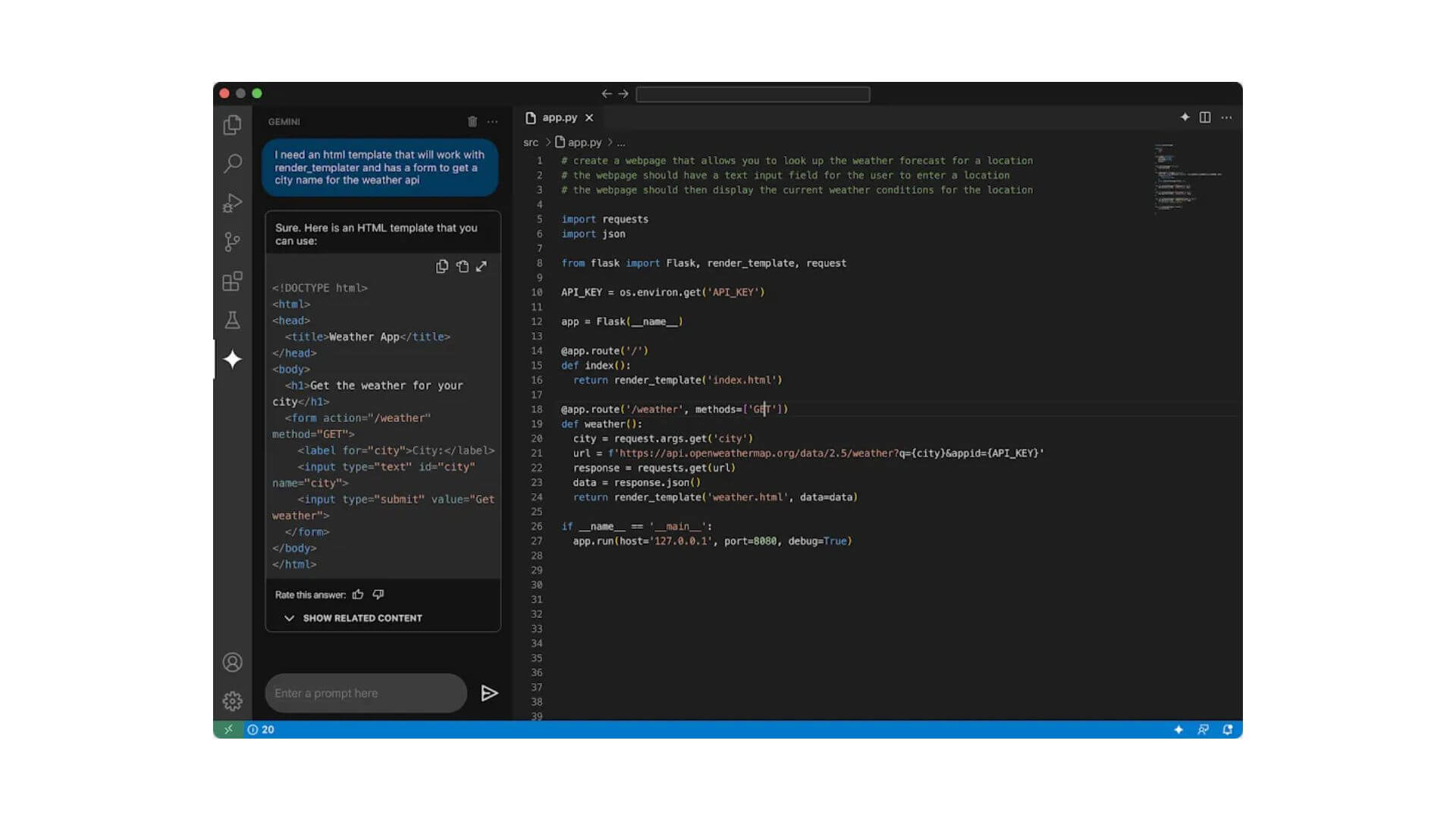Image resolution: width=1456 pixels, height=819 pixels.
Task: Rate the Gemini answer with thumbs down
Action: pyautogui.click(x=378, y=594)
